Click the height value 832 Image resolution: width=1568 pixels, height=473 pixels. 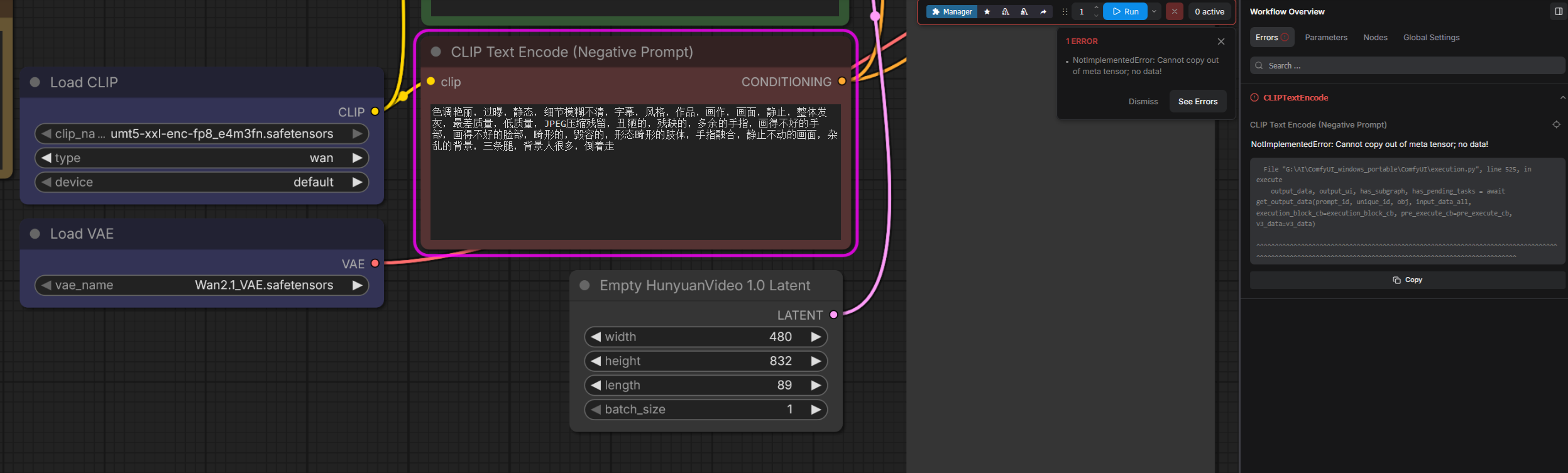click(781, 361)
